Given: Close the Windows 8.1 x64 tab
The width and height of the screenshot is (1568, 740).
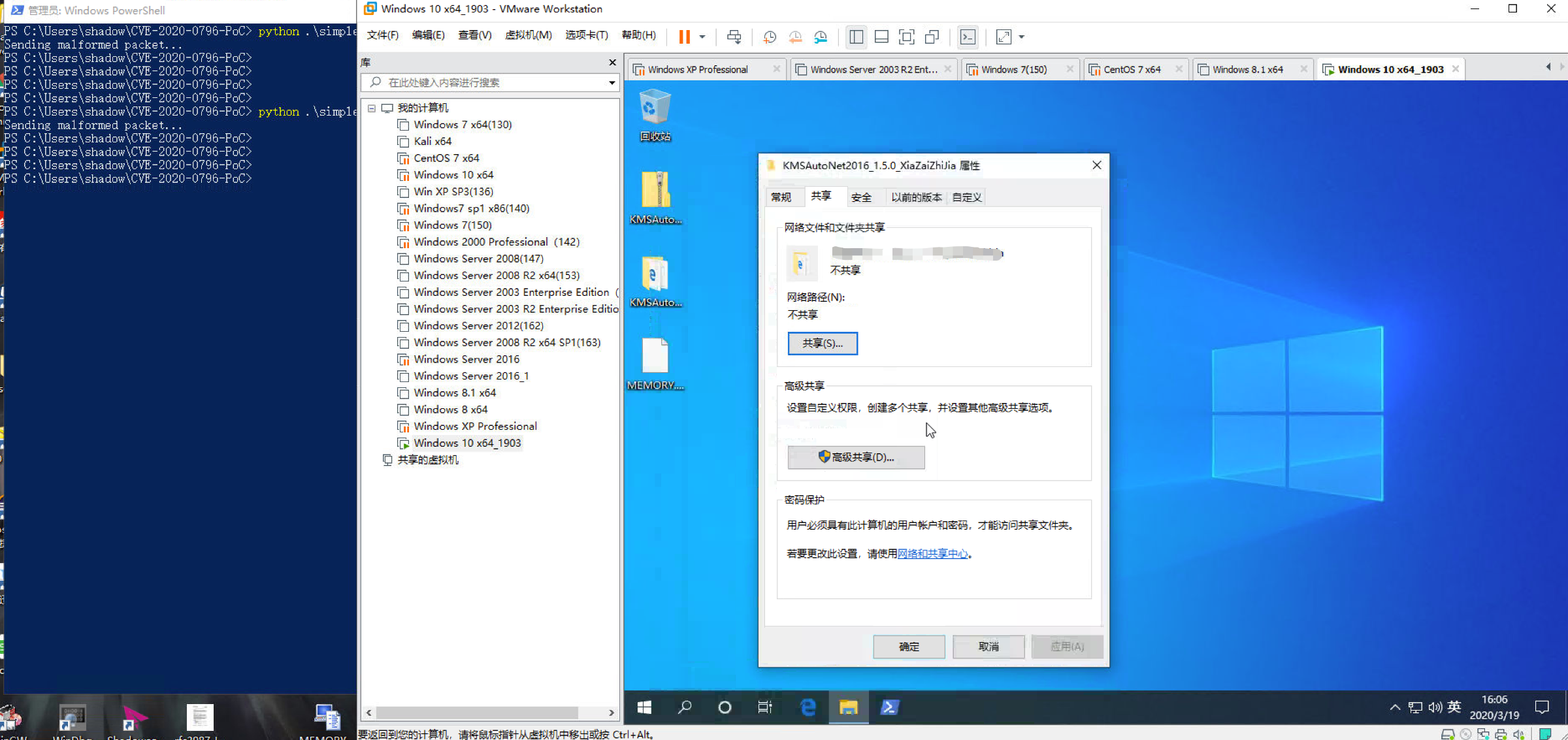Looking at the screenshot, I should (x=1303, y=69).
